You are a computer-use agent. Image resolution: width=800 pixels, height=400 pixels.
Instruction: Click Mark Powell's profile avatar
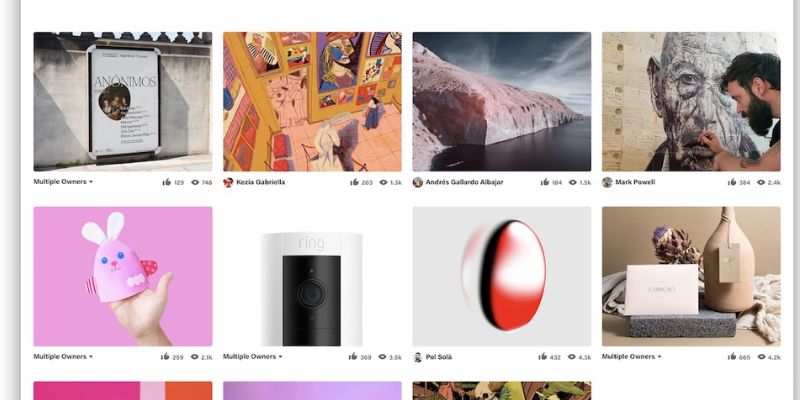tap(607, 182)
